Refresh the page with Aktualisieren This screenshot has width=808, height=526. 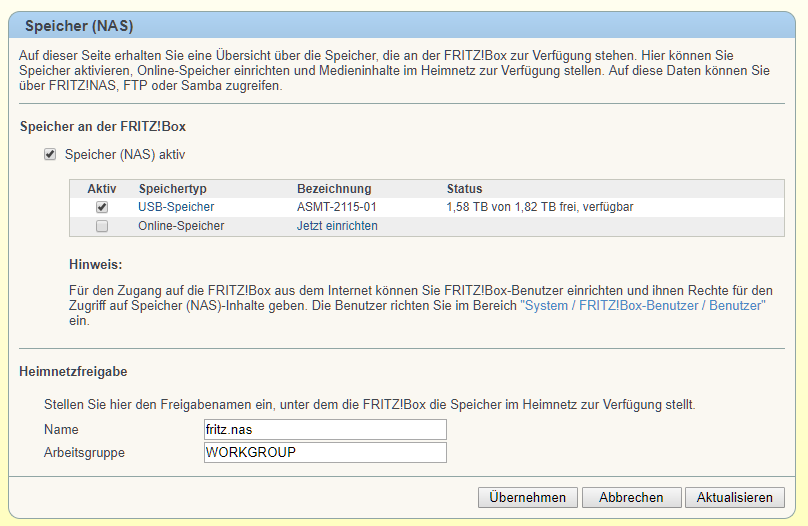(x=734, y=497)
